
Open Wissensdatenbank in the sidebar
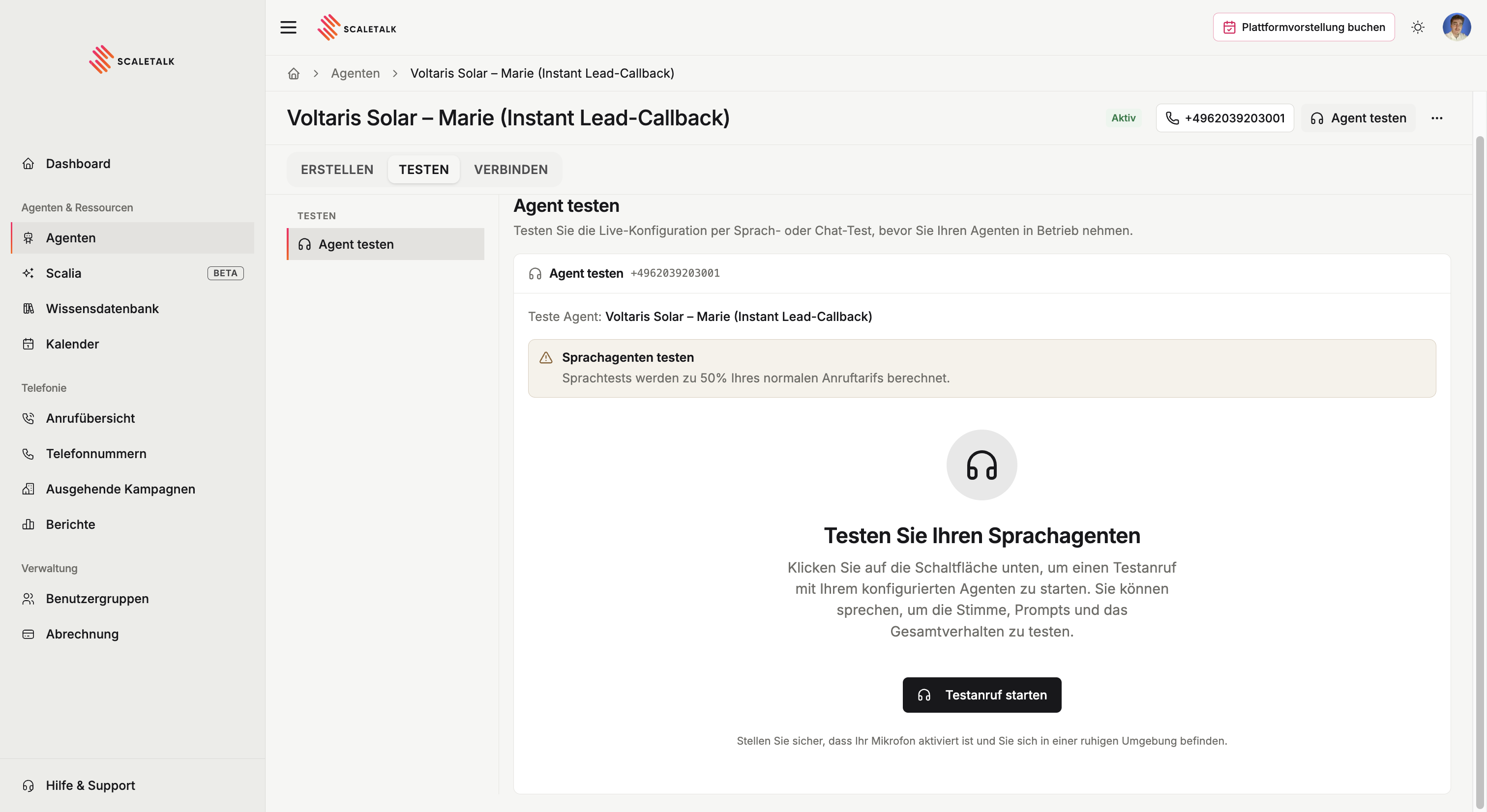132,308
